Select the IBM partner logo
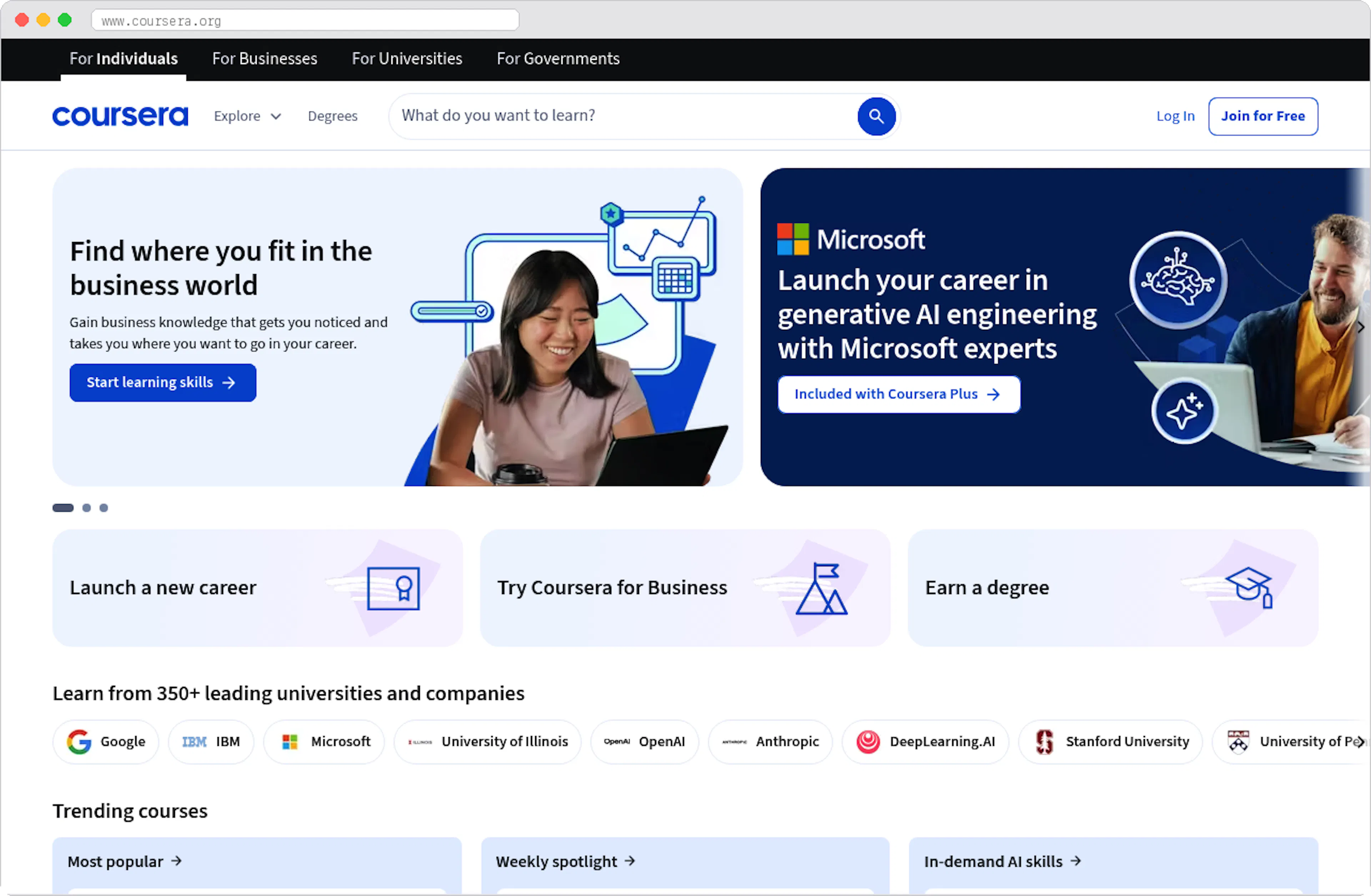Screen dimensions: 1371x896 (x=211, y=742)
